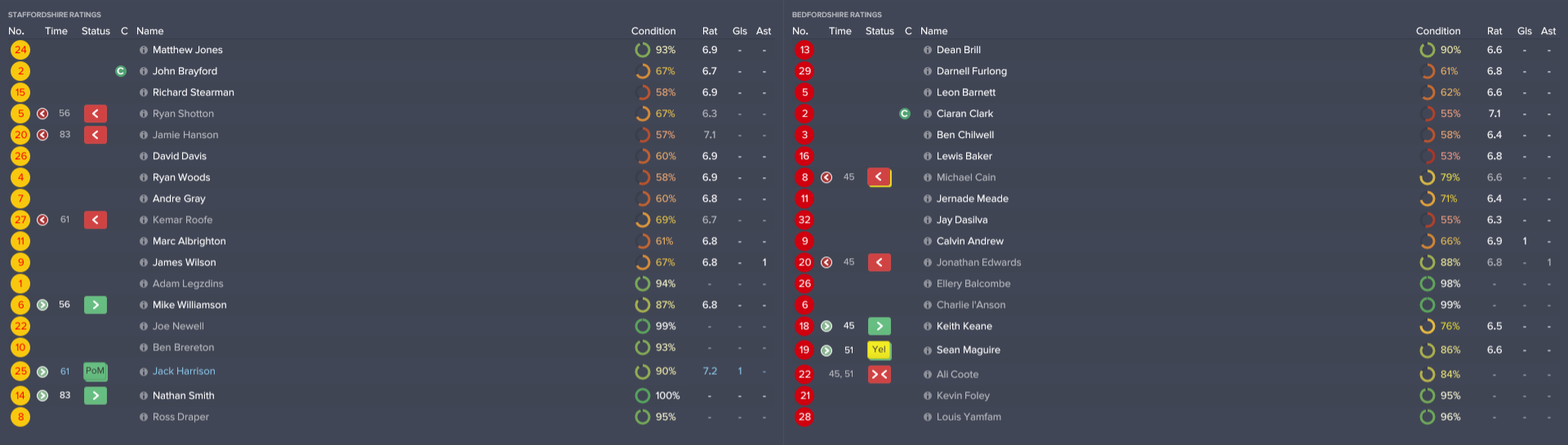
Task: Click info icon beside Matthew Jones
Action: pos(144,50)
